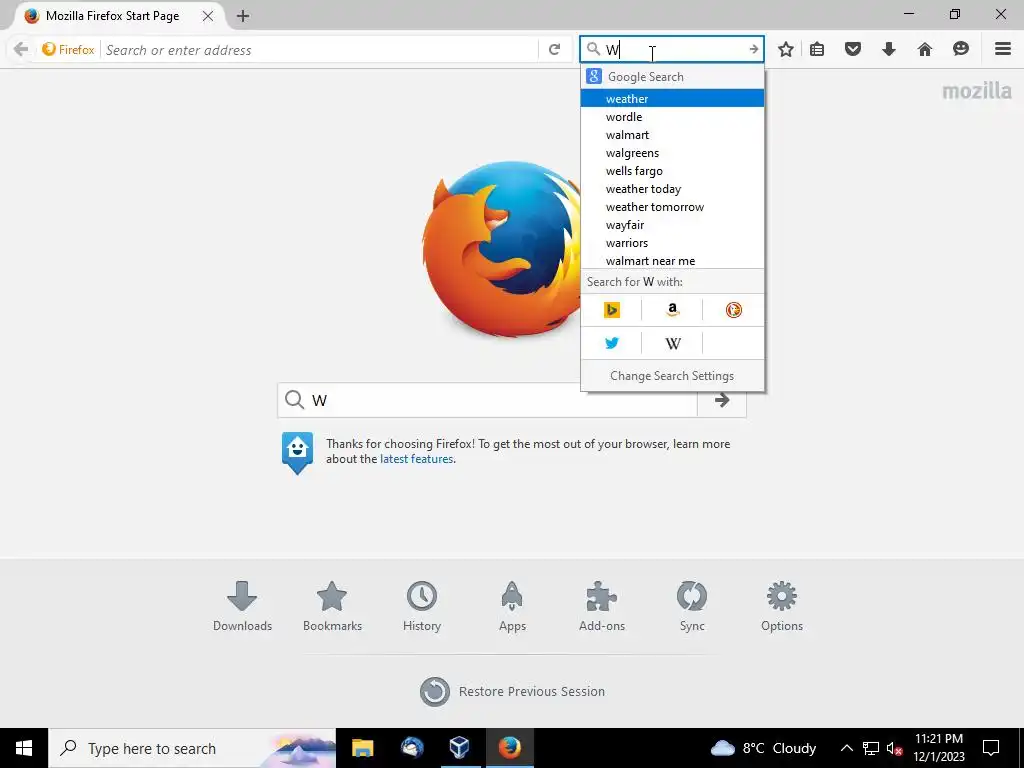Close the Mozilla Firefox Start Page tab
Viewport: 1024px width, 768px height.
pyautogui.click(x=208, y=16)
